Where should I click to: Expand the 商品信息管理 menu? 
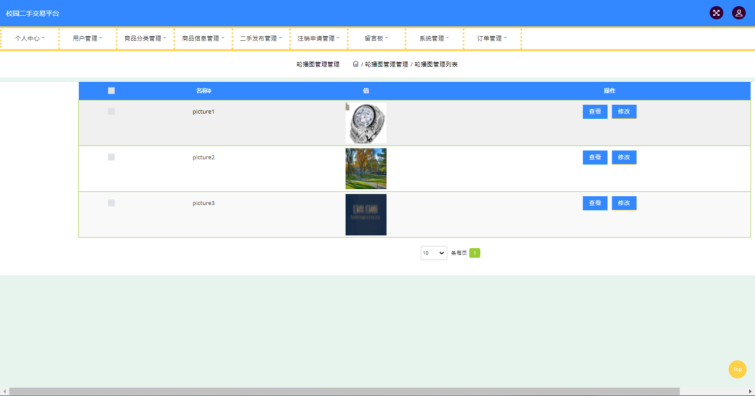coord(203,38)
